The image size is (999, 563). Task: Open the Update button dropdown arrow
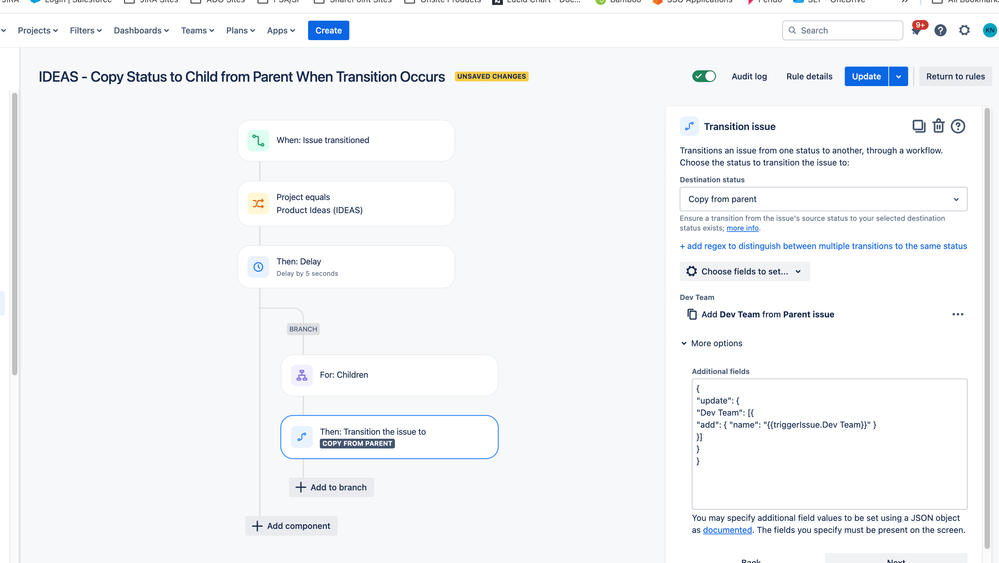coord(898,76)
